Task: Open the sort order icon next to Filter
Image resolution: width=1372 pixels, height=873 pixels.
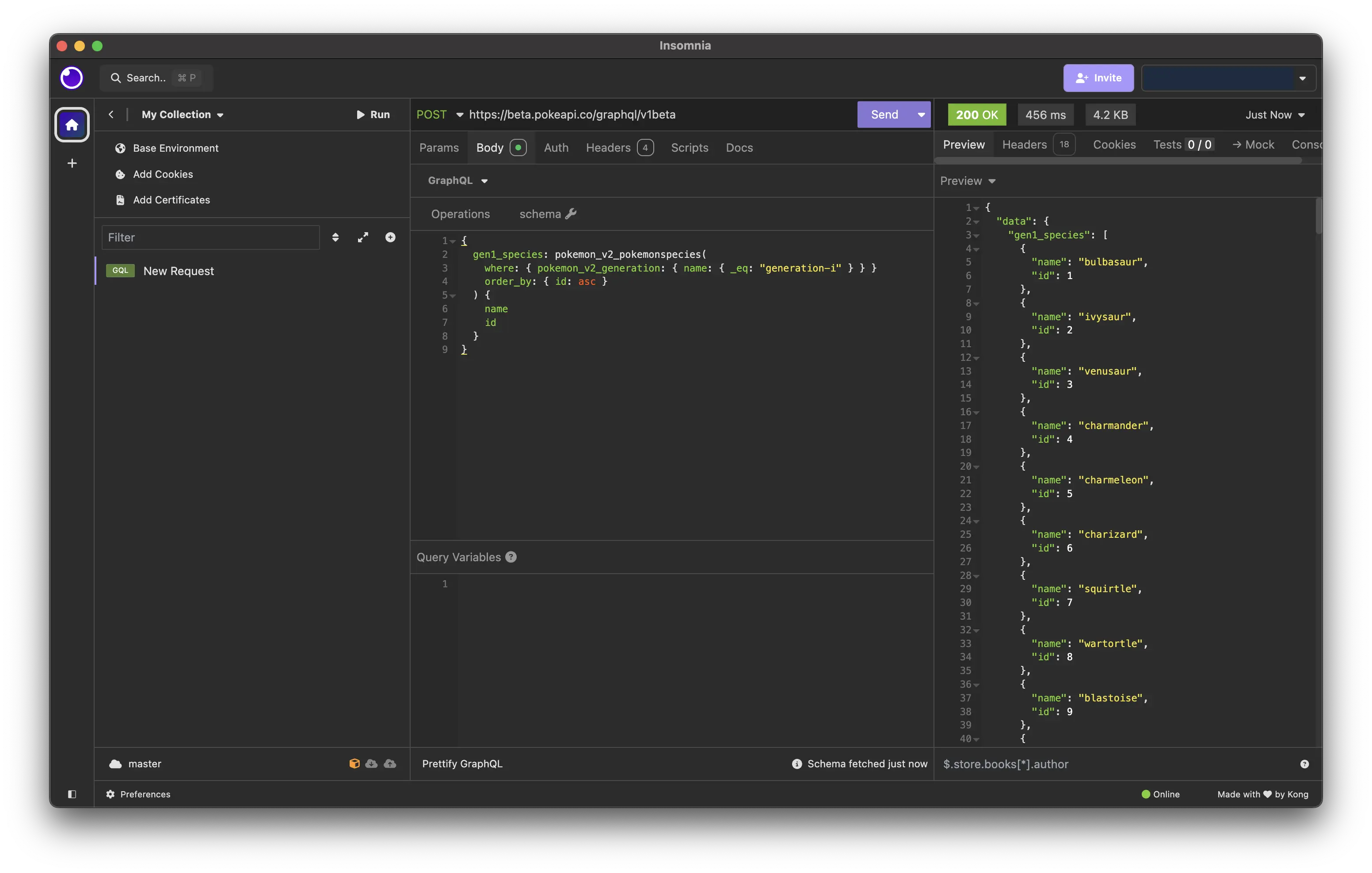Action: coord(335,237)
